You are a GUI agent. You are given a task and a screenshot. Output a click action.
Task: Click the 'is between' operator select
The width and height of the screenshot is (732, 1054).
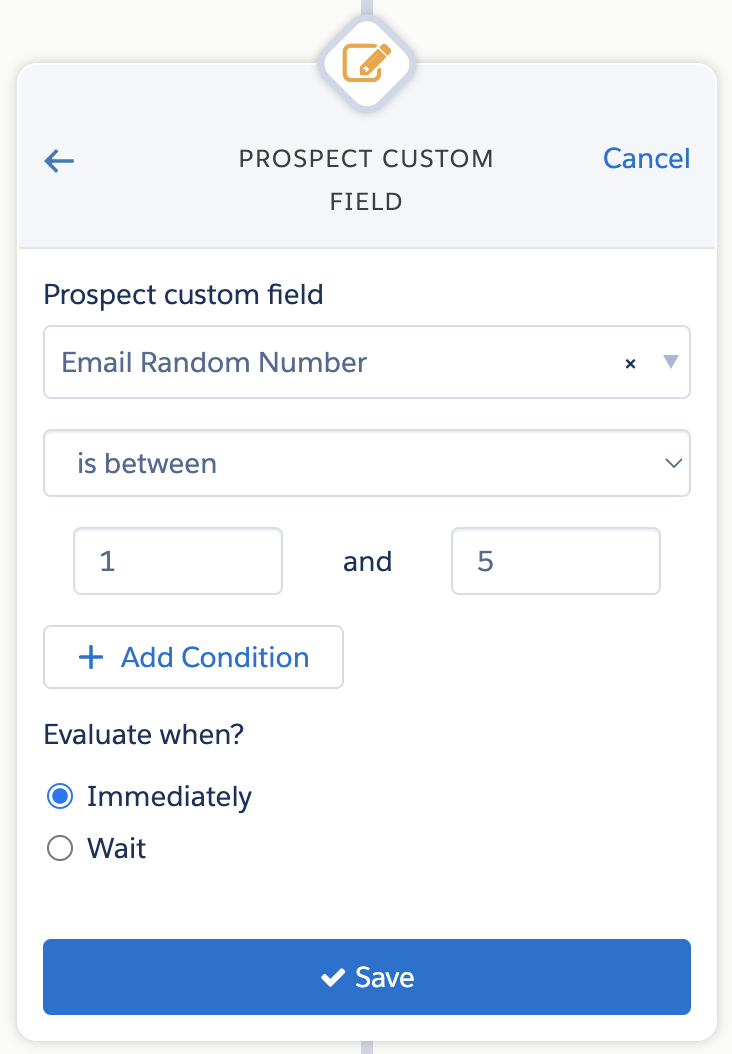366,463
